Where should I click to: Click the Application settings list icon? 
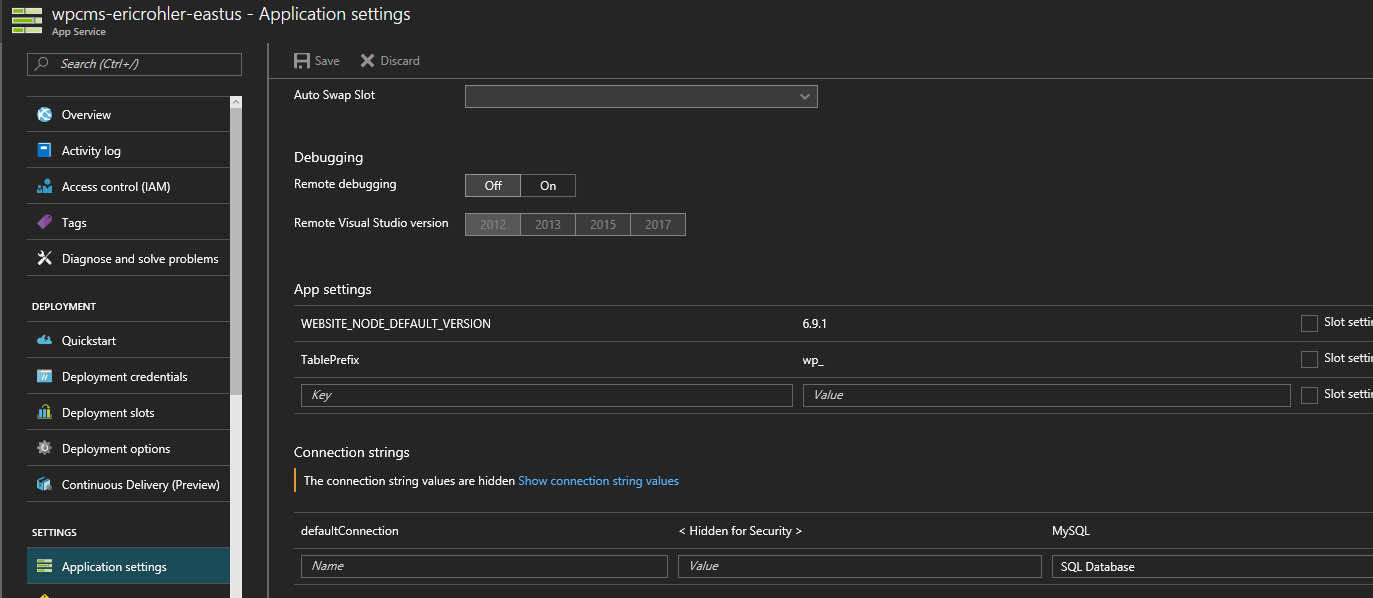44,567
